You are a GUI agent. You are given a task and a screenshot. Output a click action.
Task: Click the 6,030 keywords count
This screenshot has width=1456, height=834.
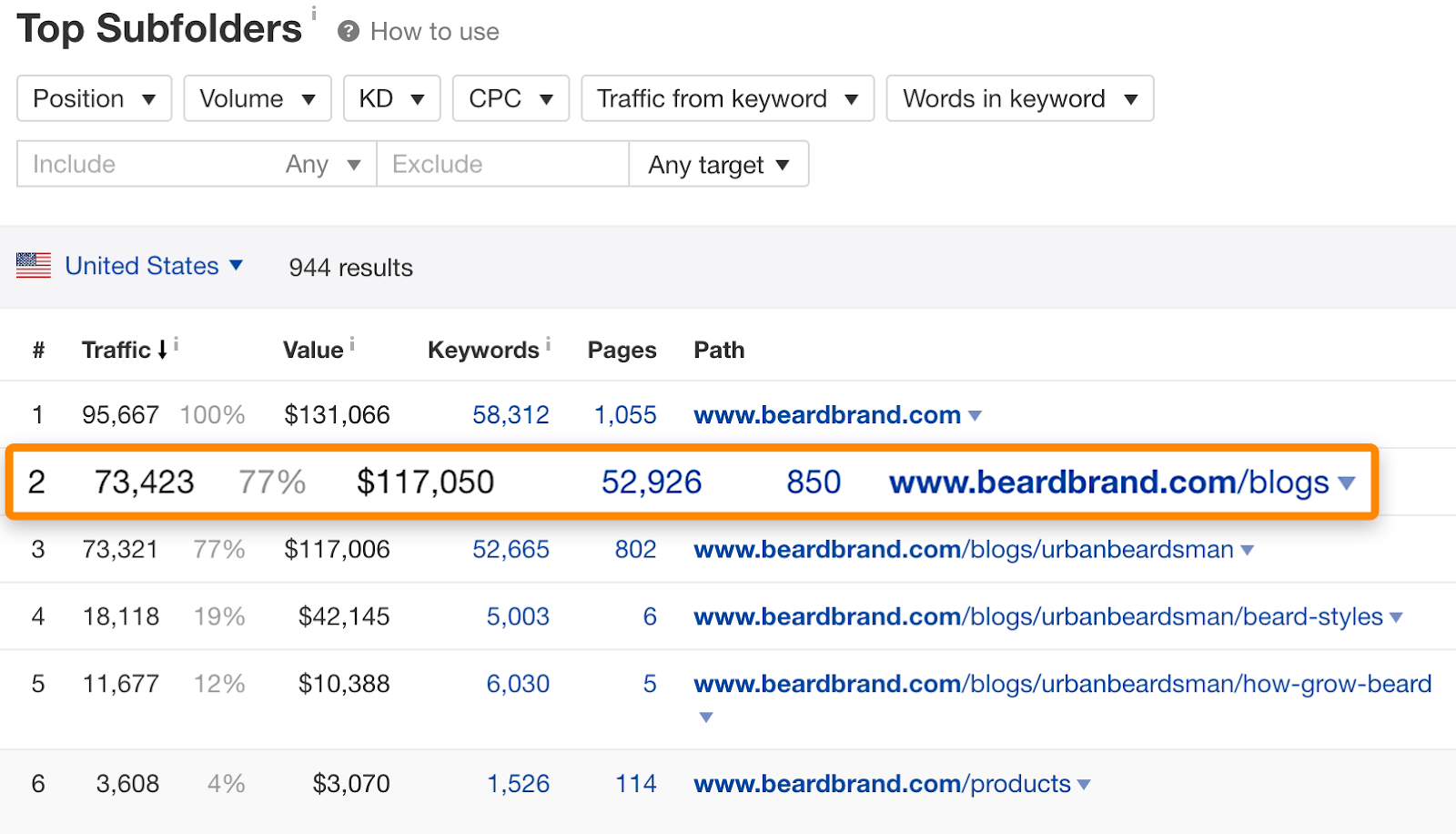[518, 684]
